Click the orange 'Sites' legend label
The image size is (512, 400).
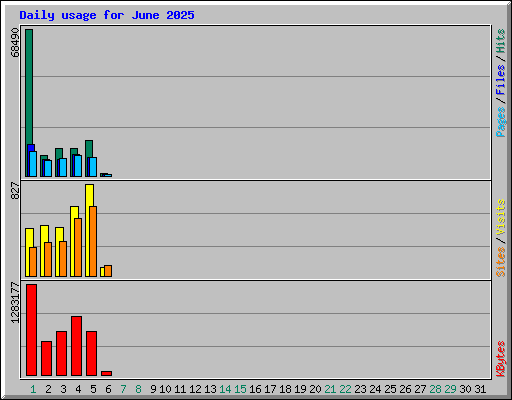coord(500,262)
